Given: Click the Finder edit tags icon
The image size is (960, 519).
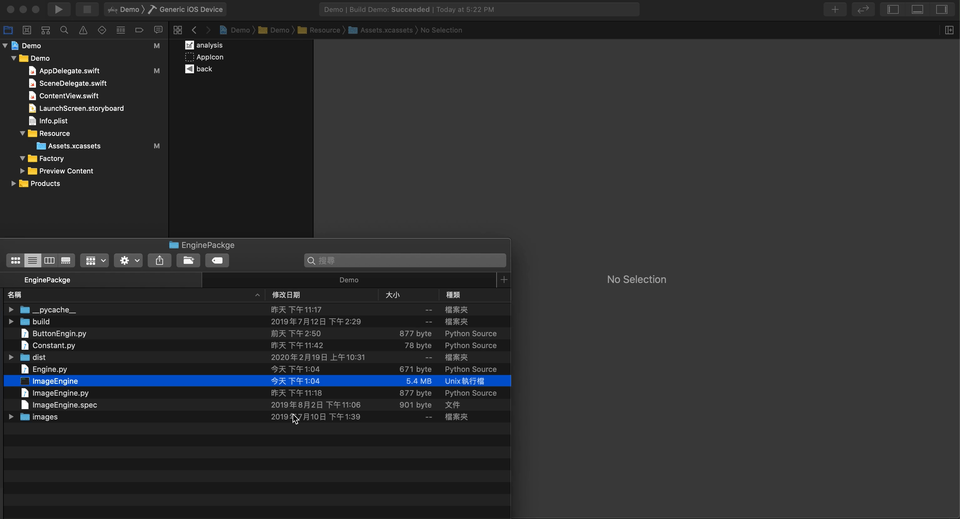Looking at the screenshot, I should 217,260.
